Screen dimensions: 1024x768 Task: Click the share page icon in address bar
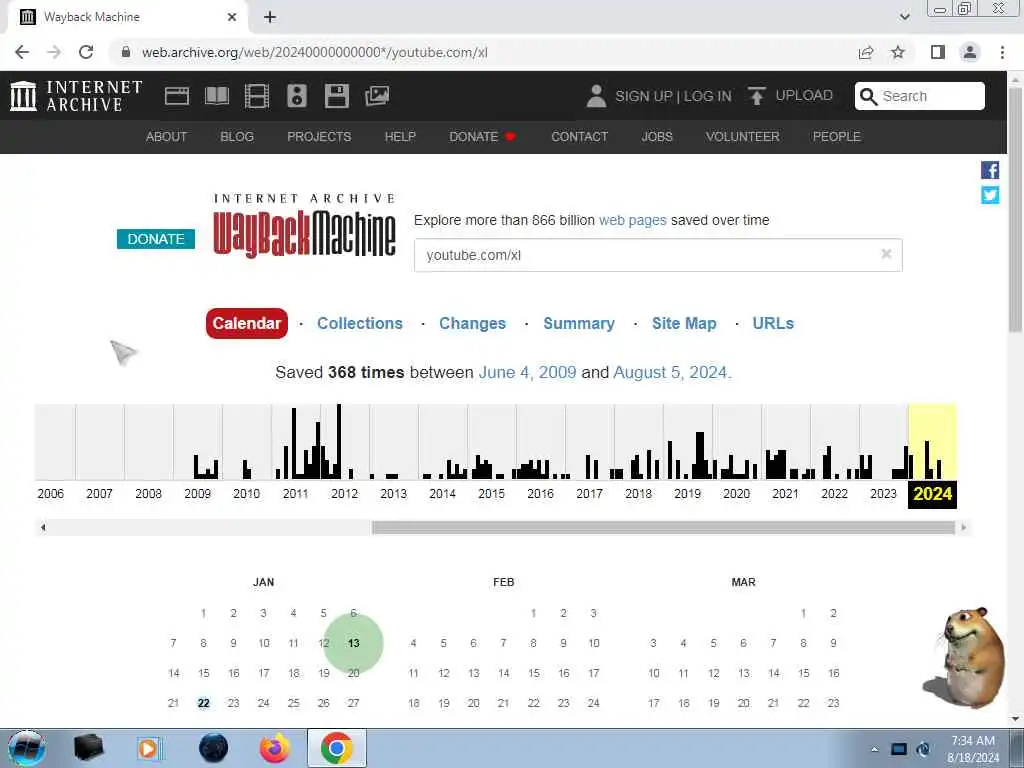[x=866, y=52]
